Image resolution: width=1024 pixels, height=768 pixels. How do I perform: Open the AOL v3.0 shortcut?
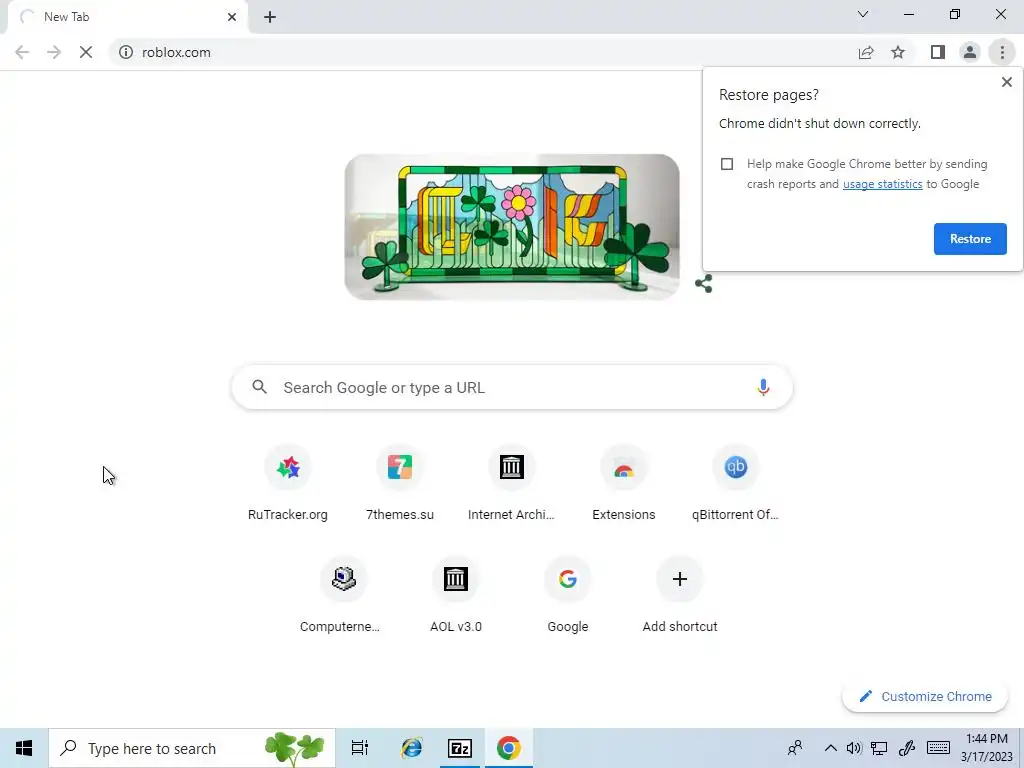point(456,596)
